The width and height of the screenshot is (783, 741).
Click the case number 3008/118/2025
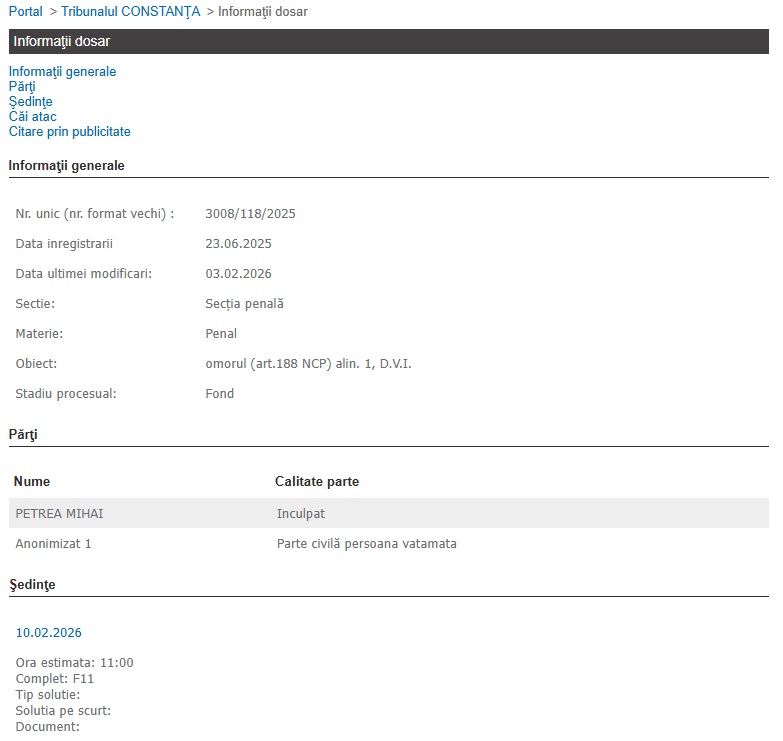(250, 214)
